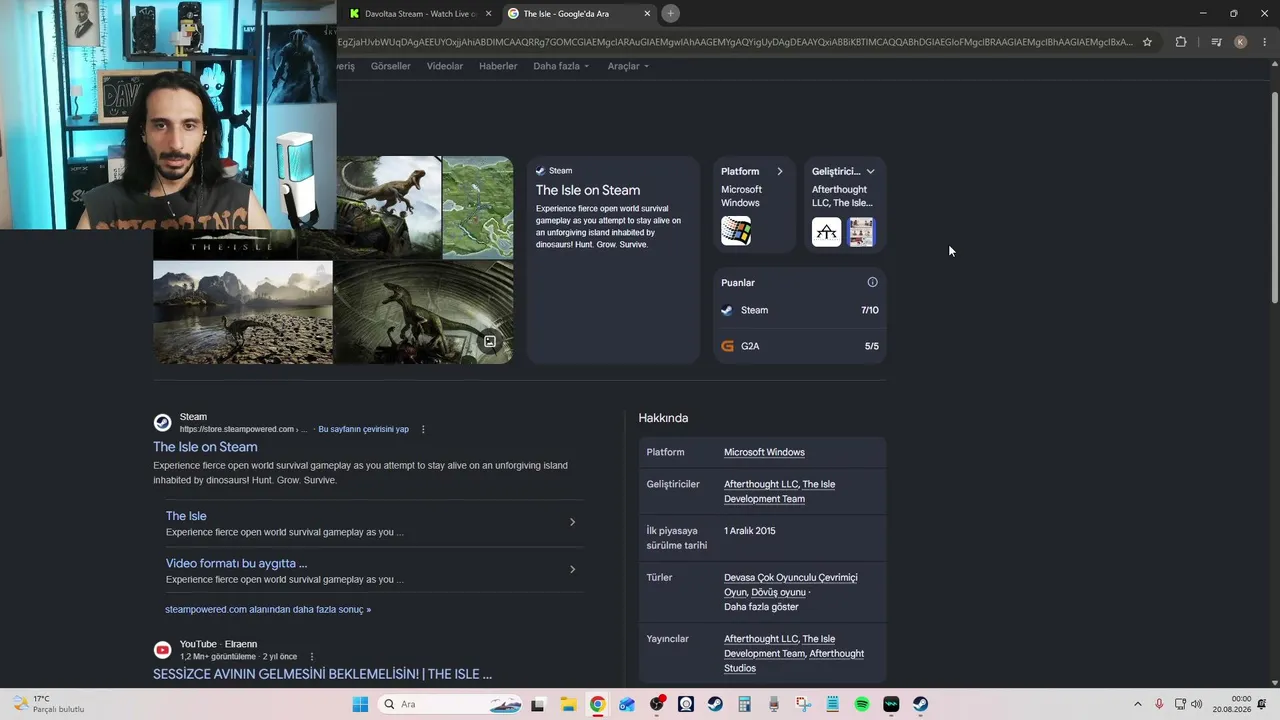Image resolution: width=1280 pixels, height=720 pixels.
Task: Open the YouTube result three-dot options
Action: click(x=312, y=657)
